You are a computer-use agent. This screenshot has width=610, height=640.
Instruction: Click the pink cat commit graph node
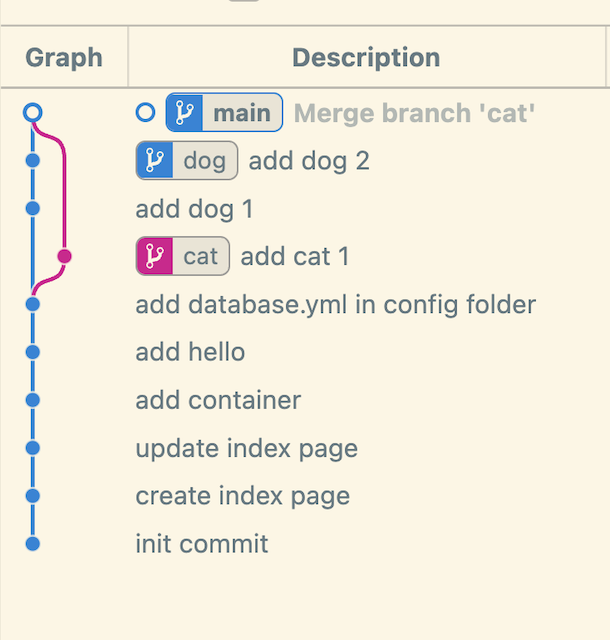(x=65, y=257)
